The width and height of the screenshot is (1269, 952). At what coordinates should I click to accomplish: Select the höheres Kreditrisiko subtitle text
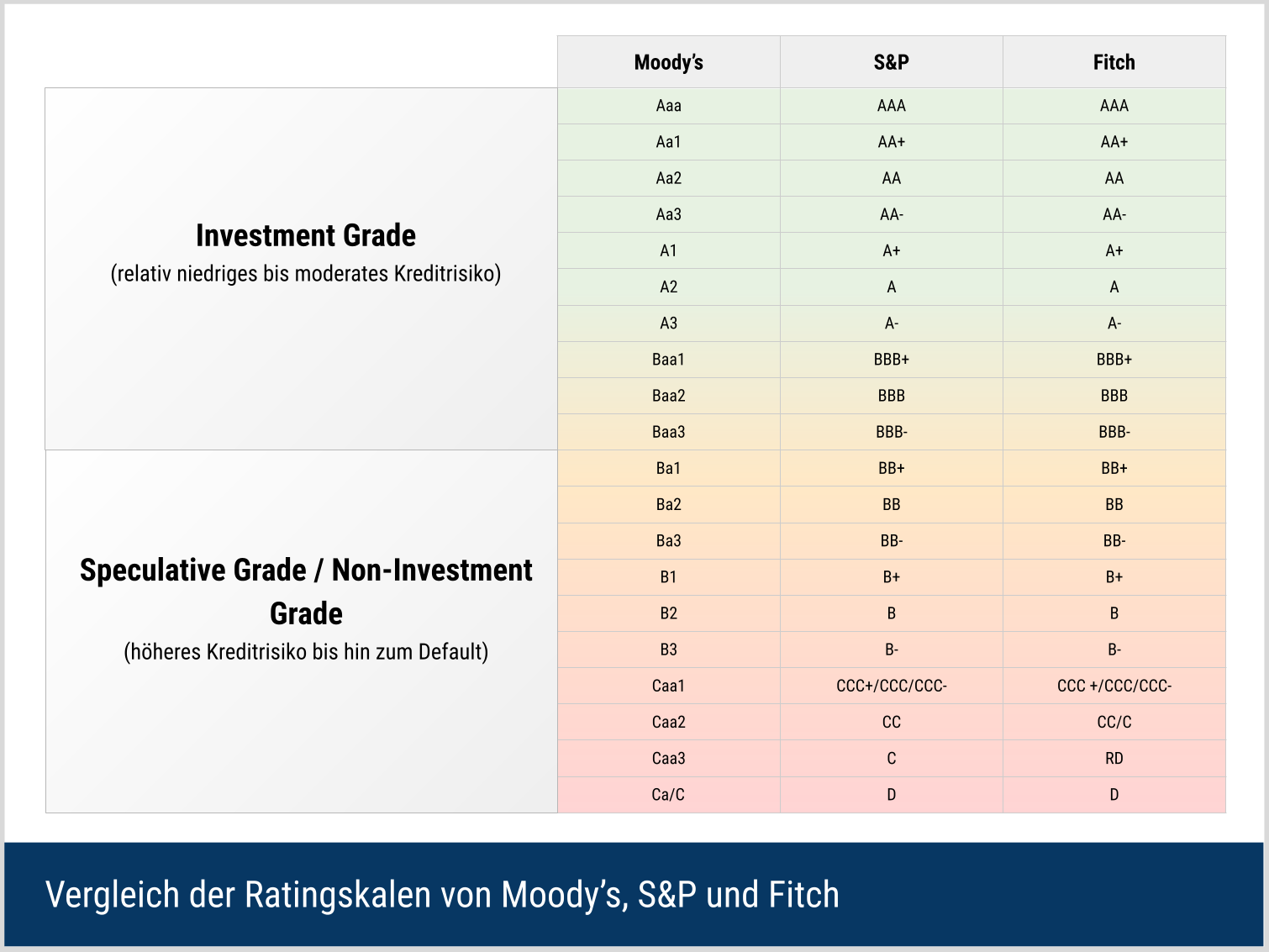306,652
